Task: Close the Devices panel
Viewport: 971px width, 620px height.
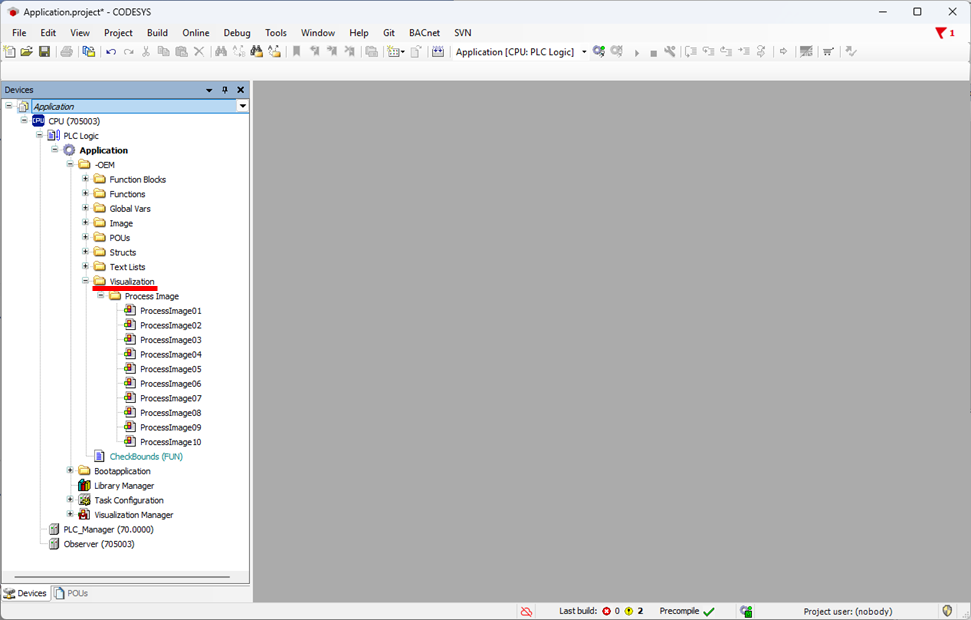Action: click(240, 90)
